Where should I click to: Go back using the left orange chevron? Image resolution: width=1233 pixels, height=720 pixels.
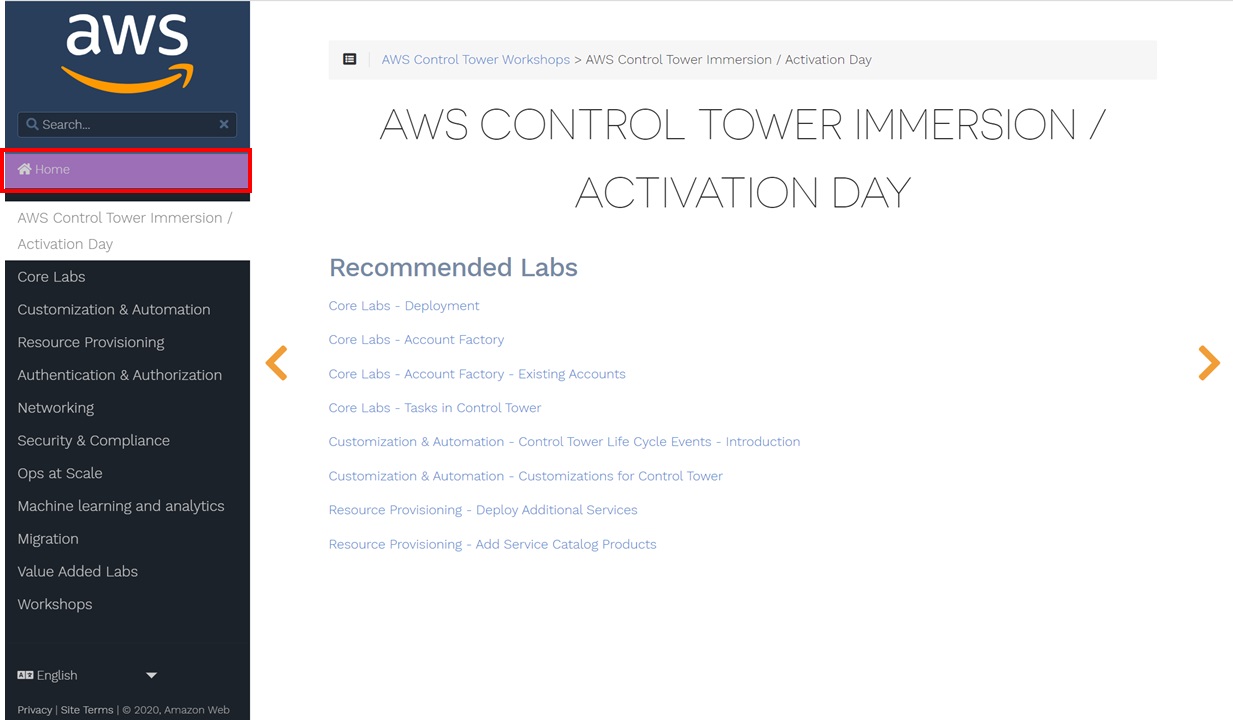coord(277,363)
